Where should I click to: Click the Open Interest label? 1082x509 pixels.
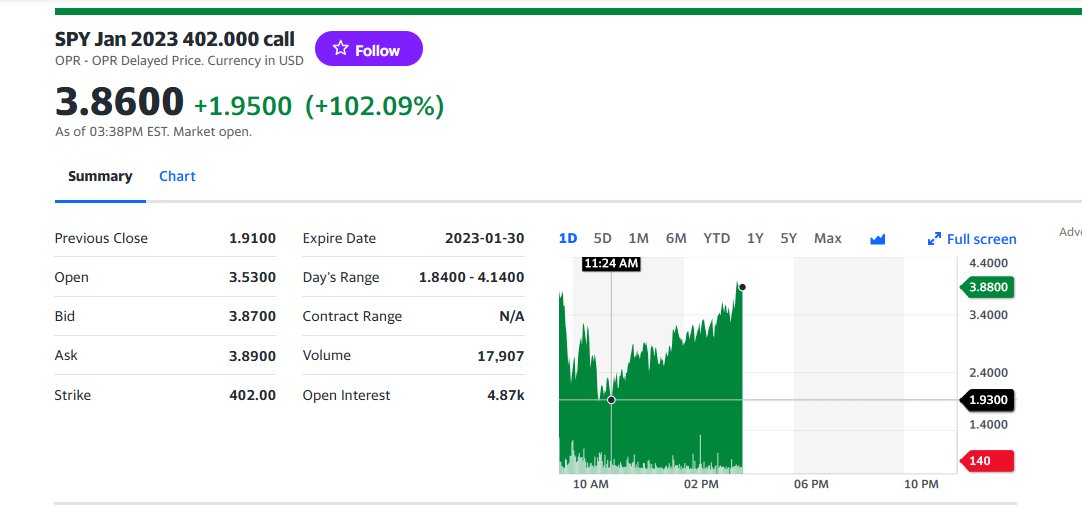(x=346, y=395)
